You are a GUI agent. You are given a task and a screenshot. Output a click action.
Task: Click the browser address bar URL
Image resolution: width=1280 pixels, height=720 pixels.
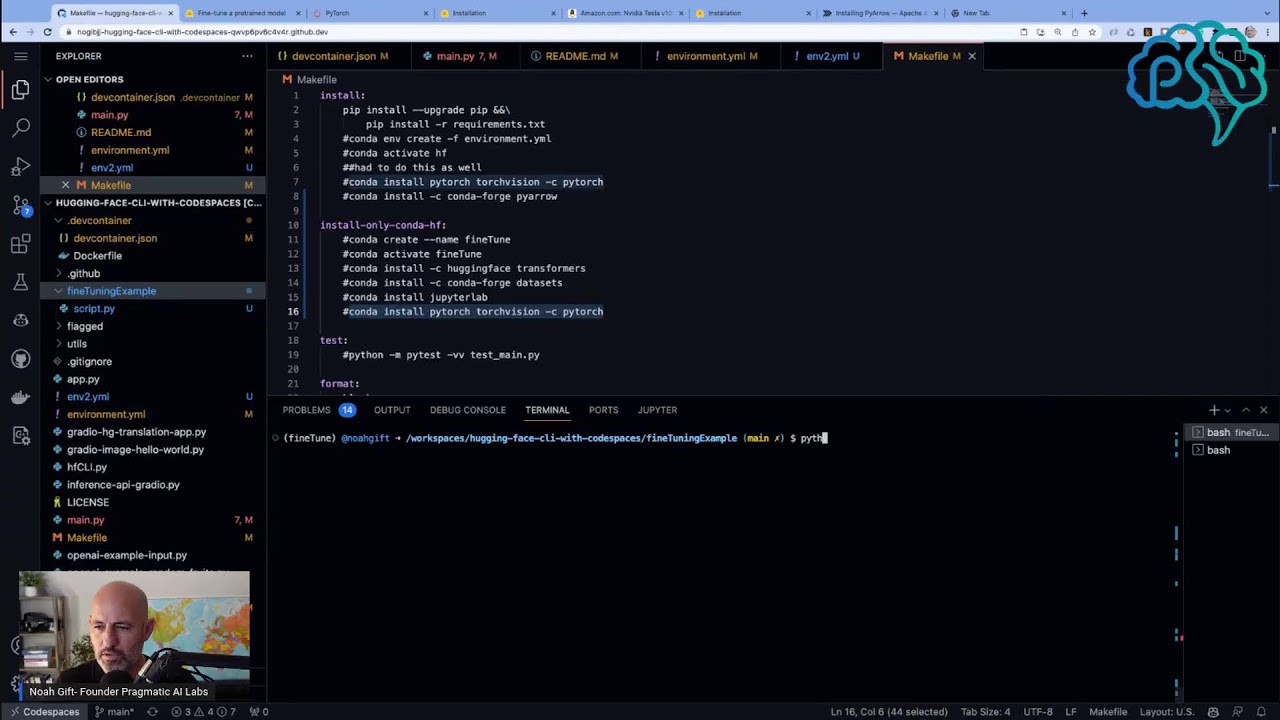point(202,32)
